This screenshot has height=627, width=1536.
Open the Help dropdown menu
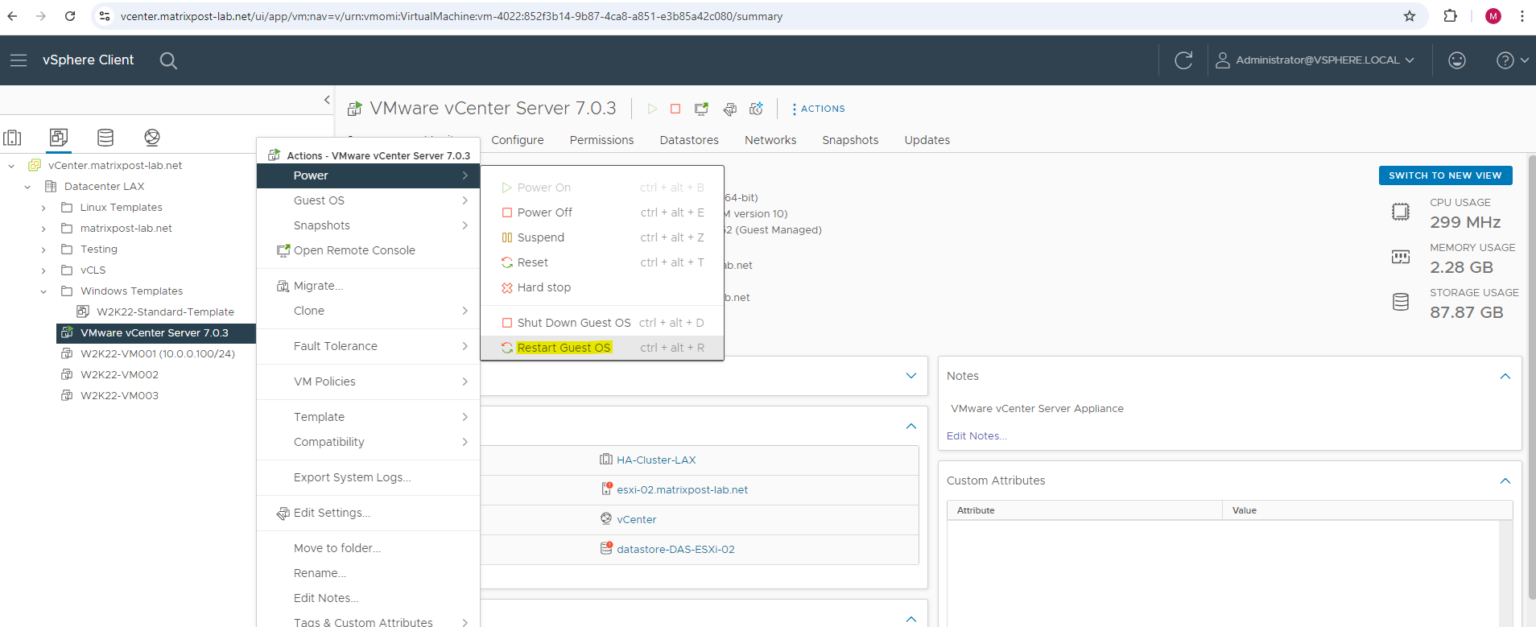pyautogui.click(x=1509, y=60)
